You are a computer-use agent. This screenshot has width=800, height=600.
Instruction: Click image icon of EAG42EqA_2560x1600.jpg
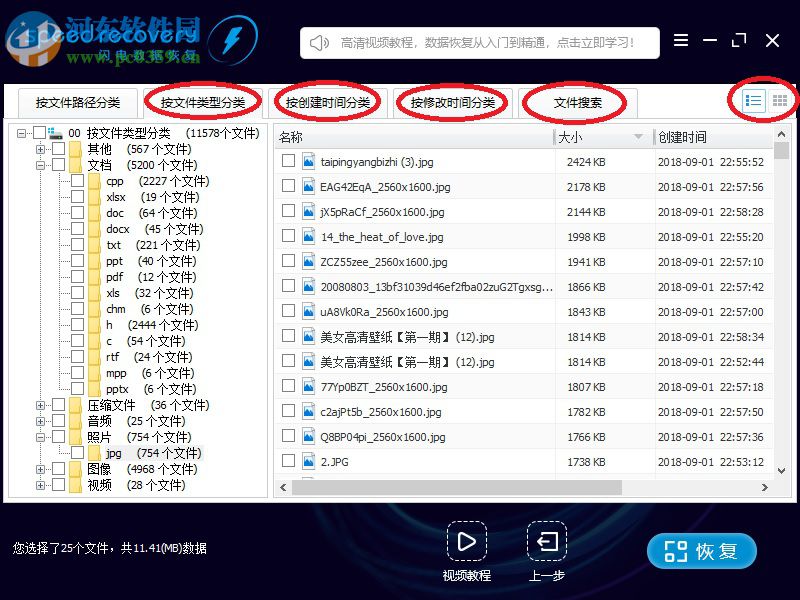(x=308, y=187)
